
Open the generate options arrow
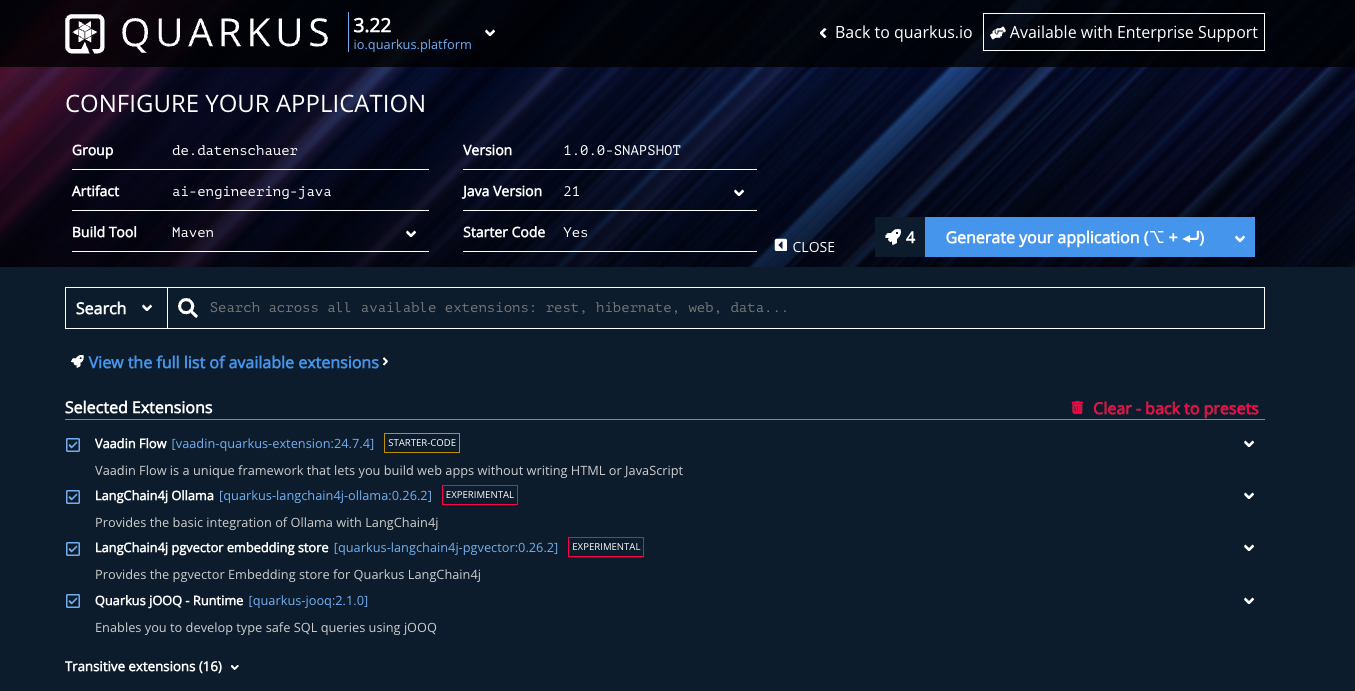pyautogui.click(x=1240, y=237)
